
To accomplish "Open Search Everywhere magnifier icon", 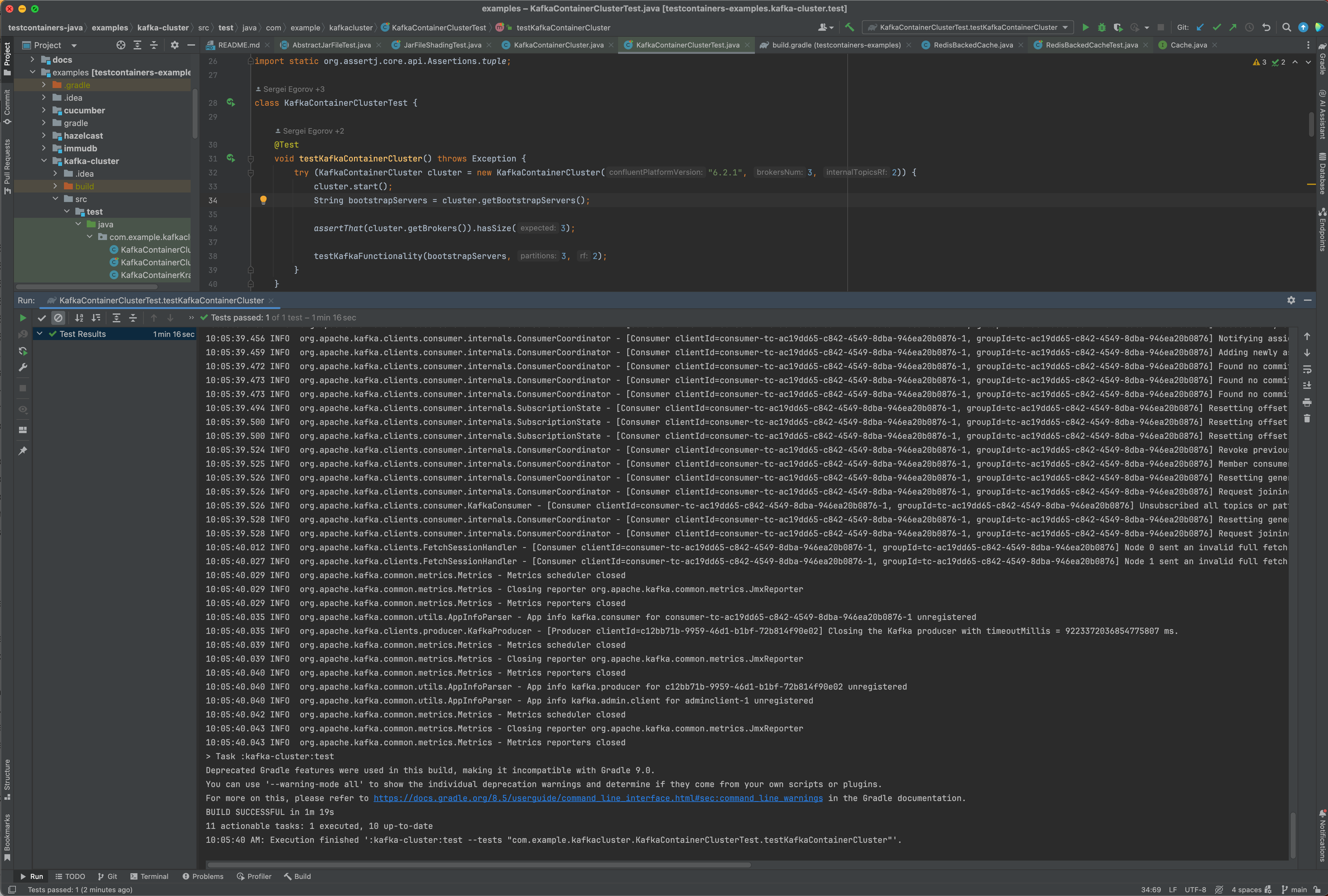I will click(x=1286, y=28).
